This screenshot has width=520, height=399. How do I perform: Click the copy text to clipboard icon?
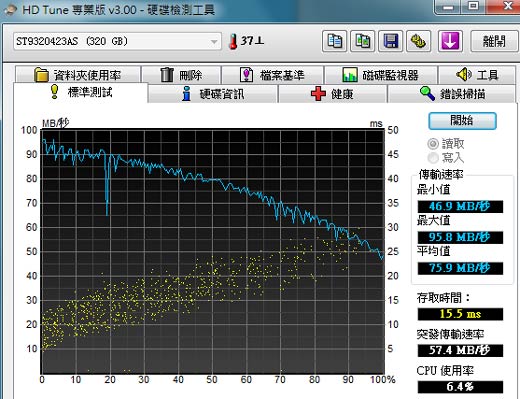click(334, 41)
